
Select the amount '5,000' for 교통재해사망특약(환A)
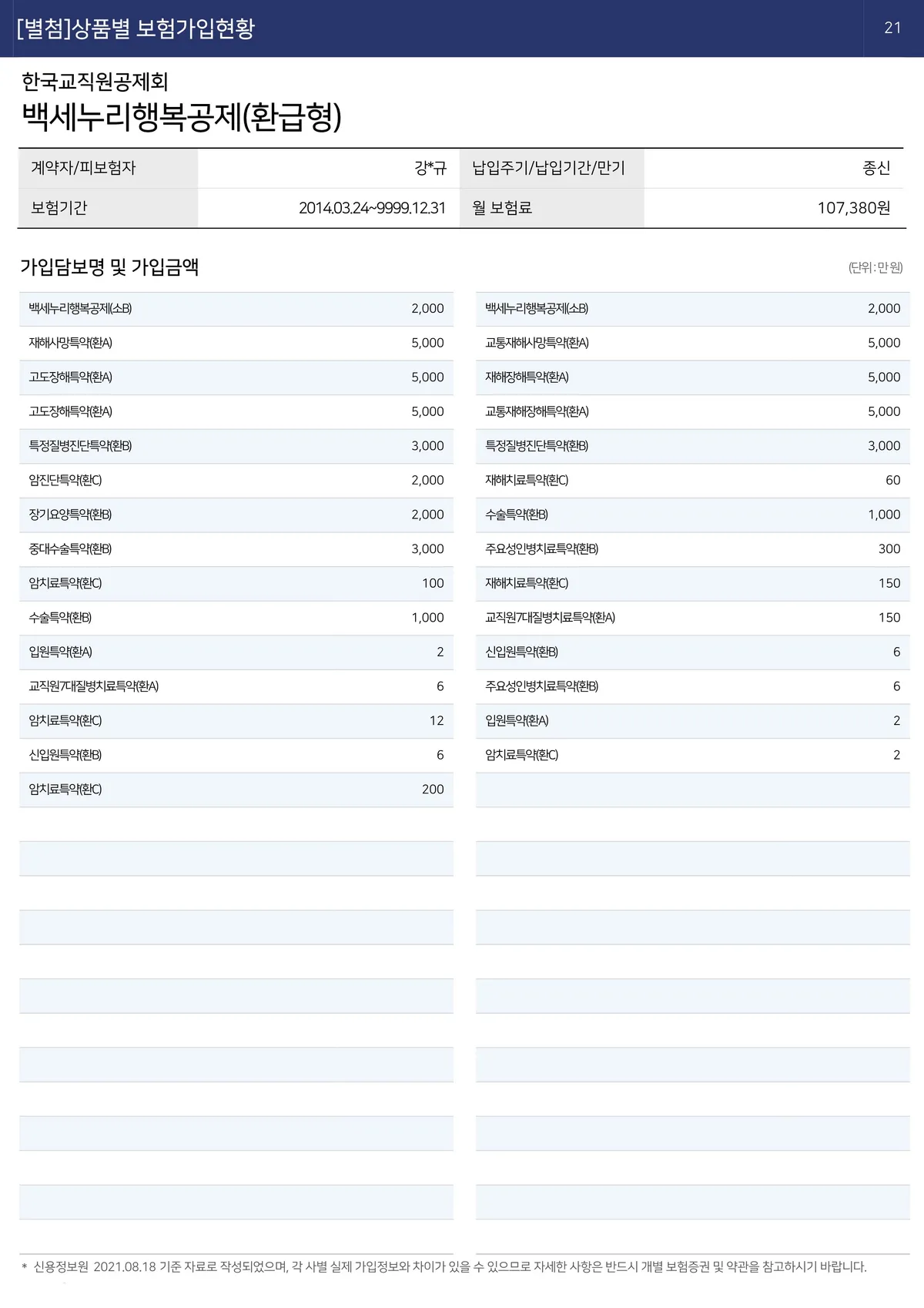tap(884, 343)
